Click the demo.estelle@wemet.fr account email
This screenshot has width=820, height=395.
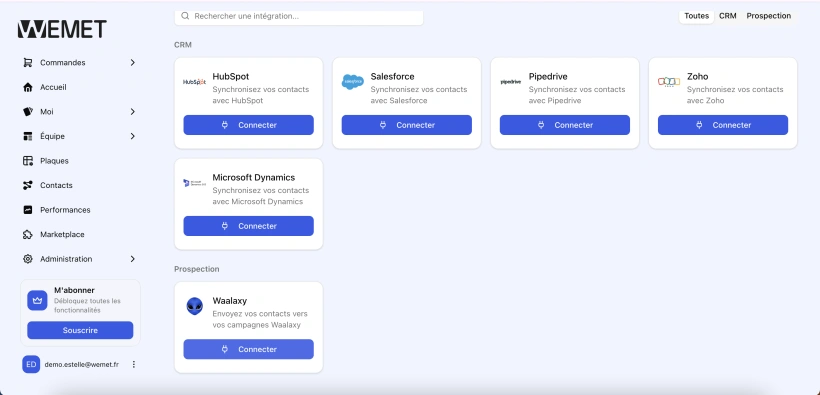point(82,364)
